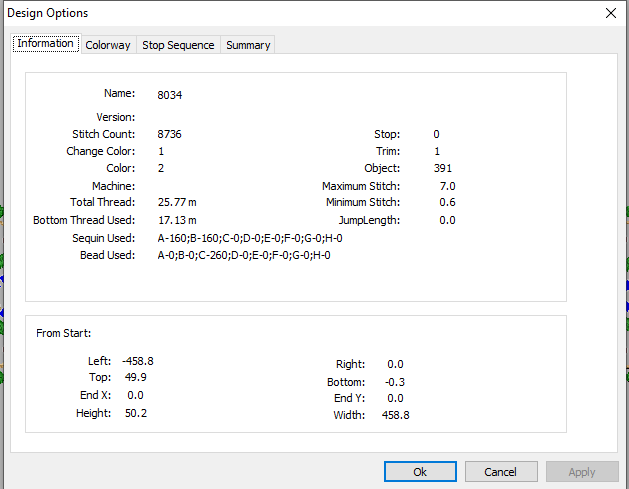Click the Top value 49.9

click(136, 377)
